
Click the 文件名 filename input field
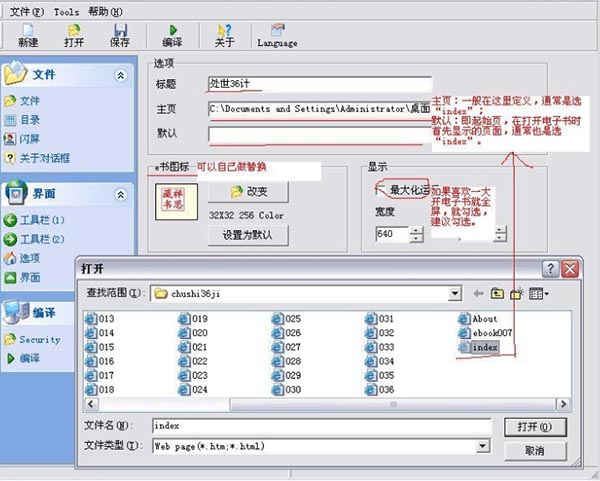coord(320,426)
